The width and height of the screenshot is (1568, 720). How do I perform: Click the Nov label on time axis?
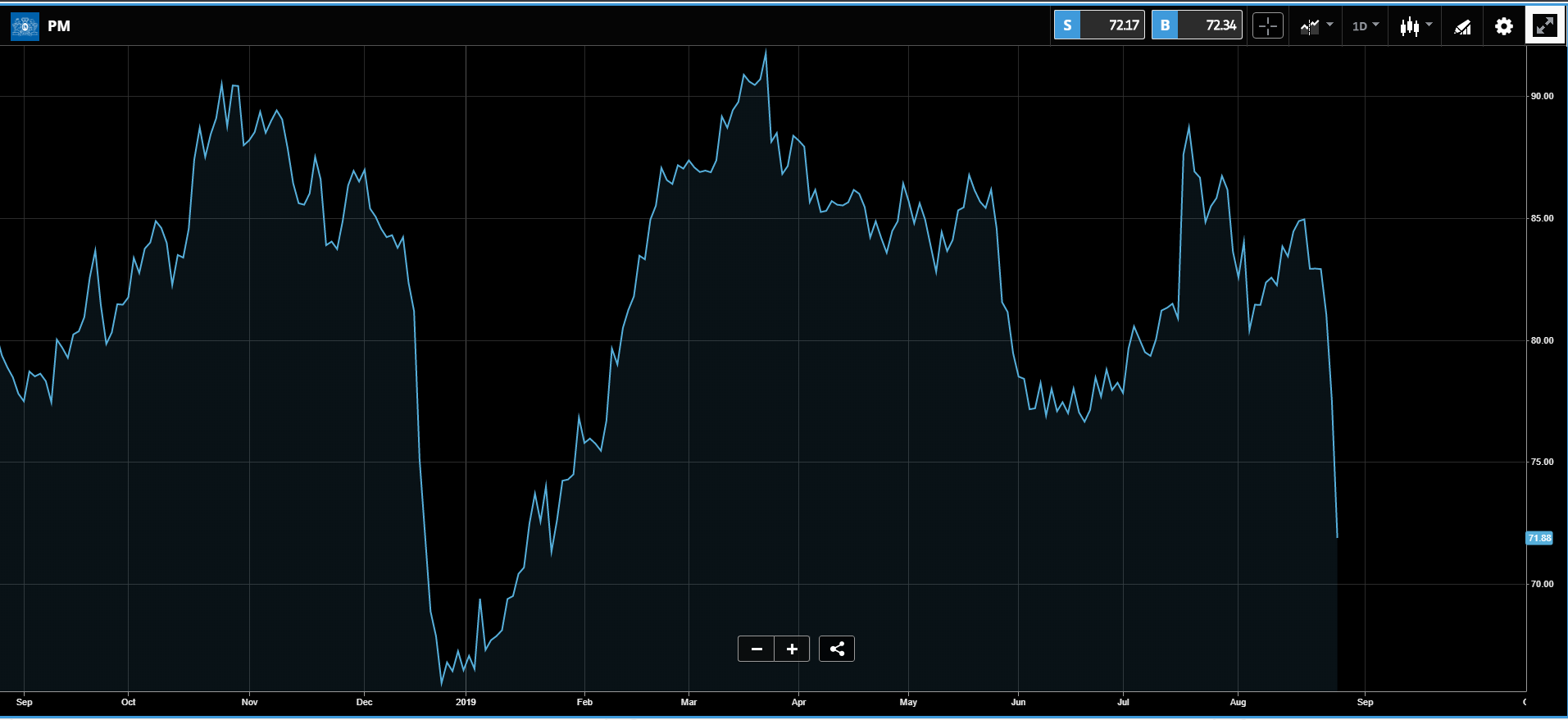(x=250, y=702)
